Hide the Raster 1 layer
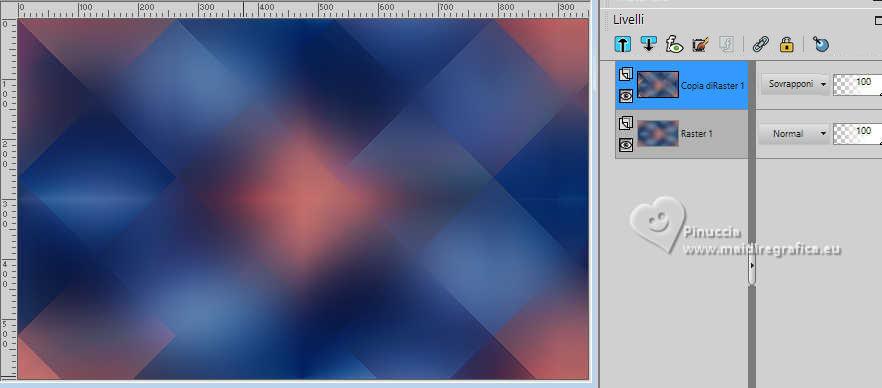The height and width of the screenshot is (388, 882). [x=626, y=145]
